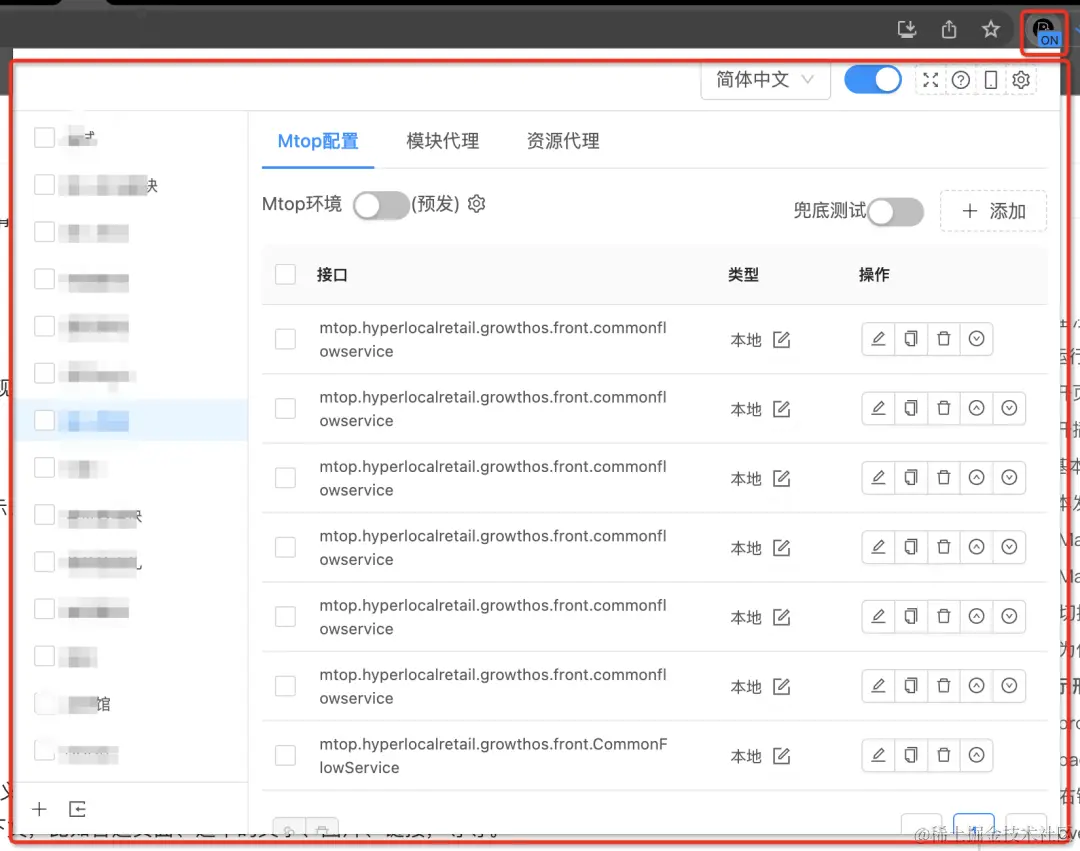
Task: Click the duplicate icon on the first interface row
Action: (x=911, y=338)
